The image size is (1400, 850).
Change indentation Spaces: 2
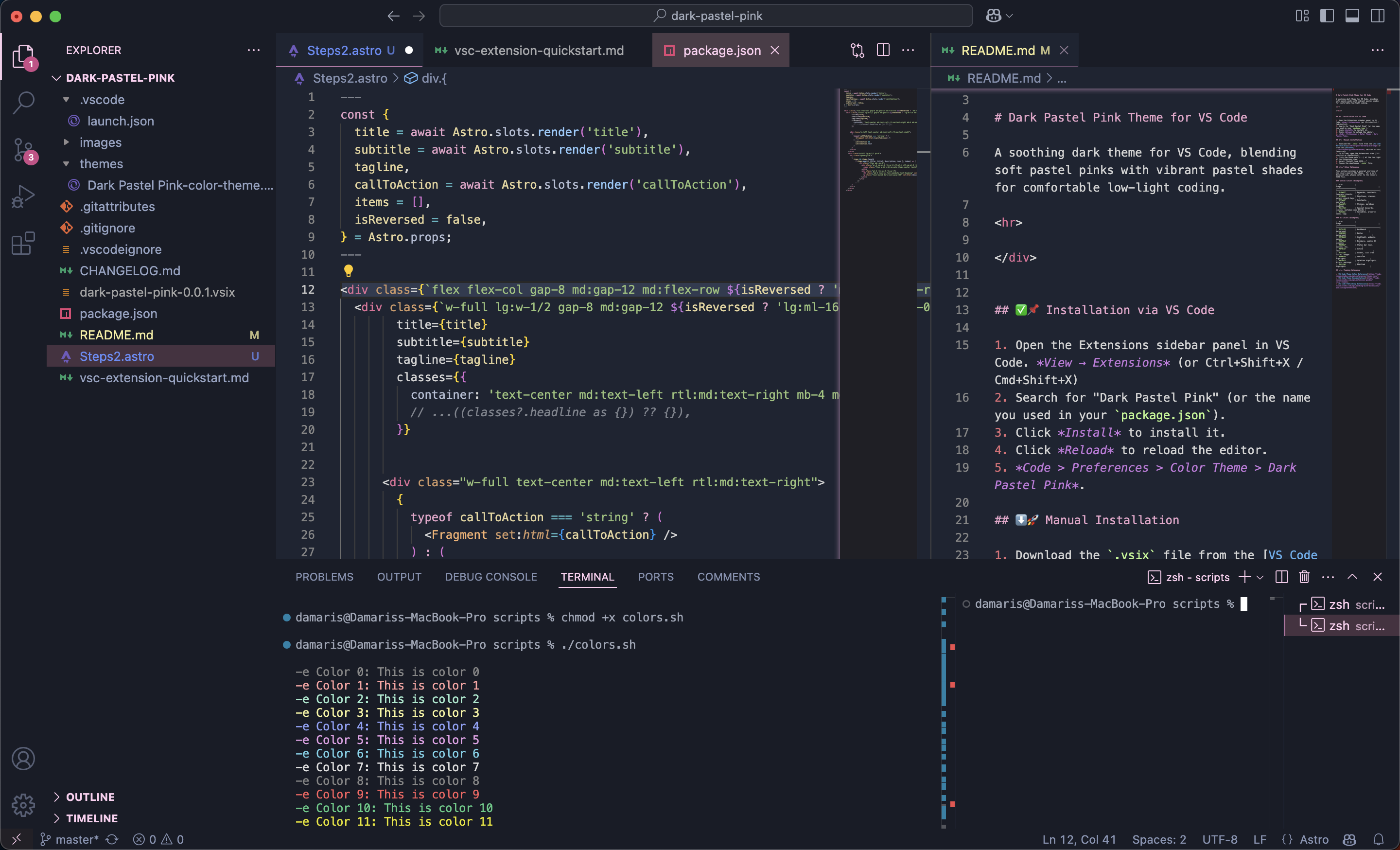coord(1159,839)
